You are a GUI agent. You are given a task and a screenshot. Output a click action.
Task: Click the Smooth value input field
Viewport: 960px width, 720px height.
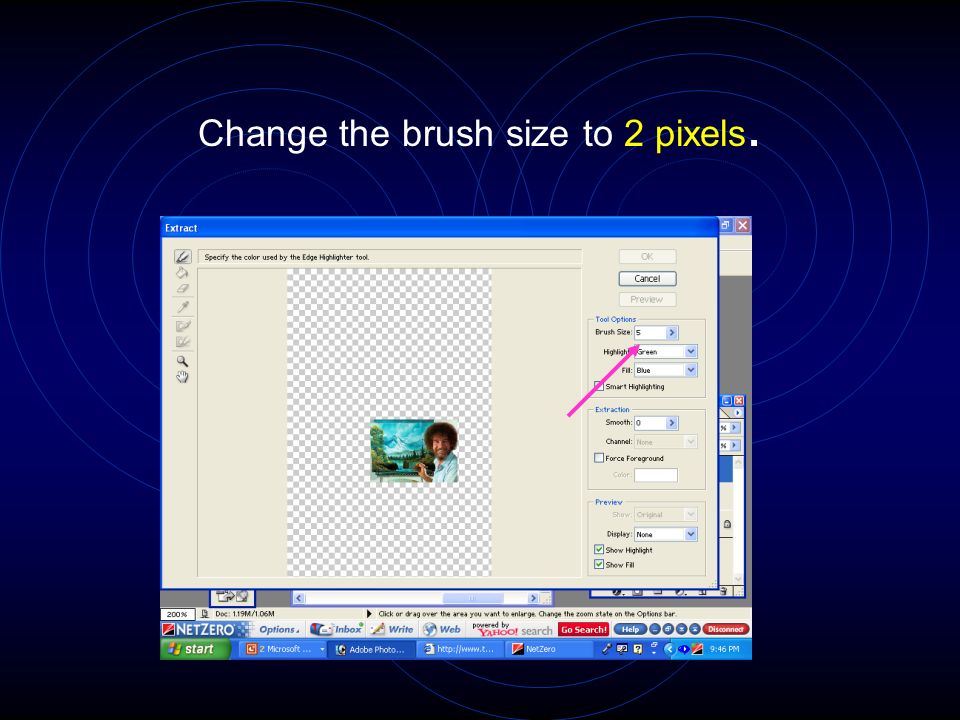(650, 423)
